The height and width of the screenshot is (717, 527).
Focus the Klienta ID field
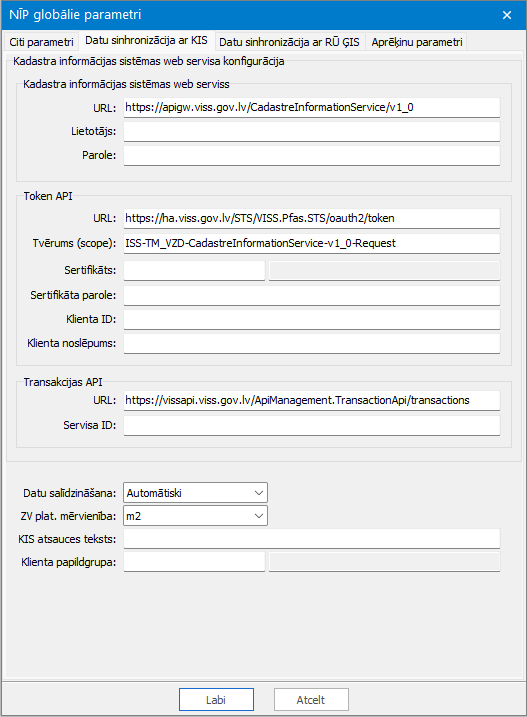(x=312, y=319)
